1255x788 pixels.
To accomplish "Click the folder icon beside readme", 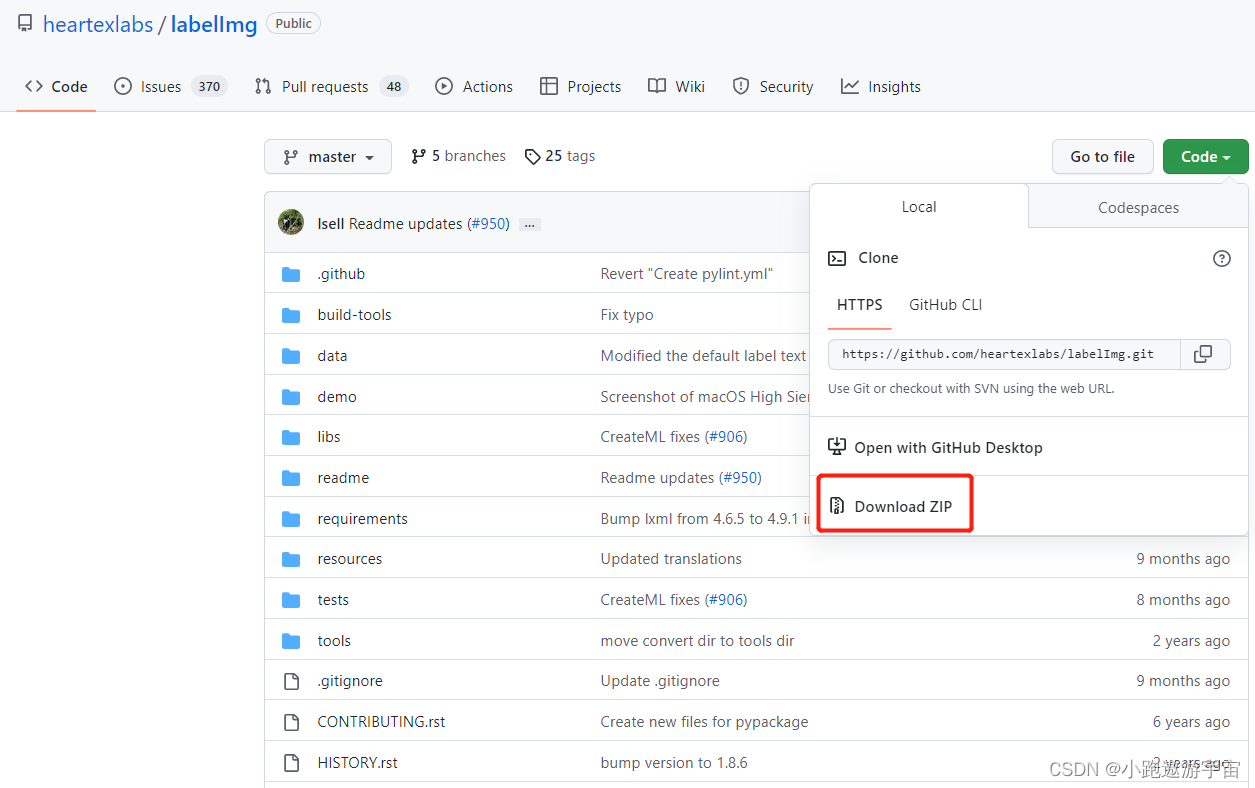I will (x=291, y=478).
